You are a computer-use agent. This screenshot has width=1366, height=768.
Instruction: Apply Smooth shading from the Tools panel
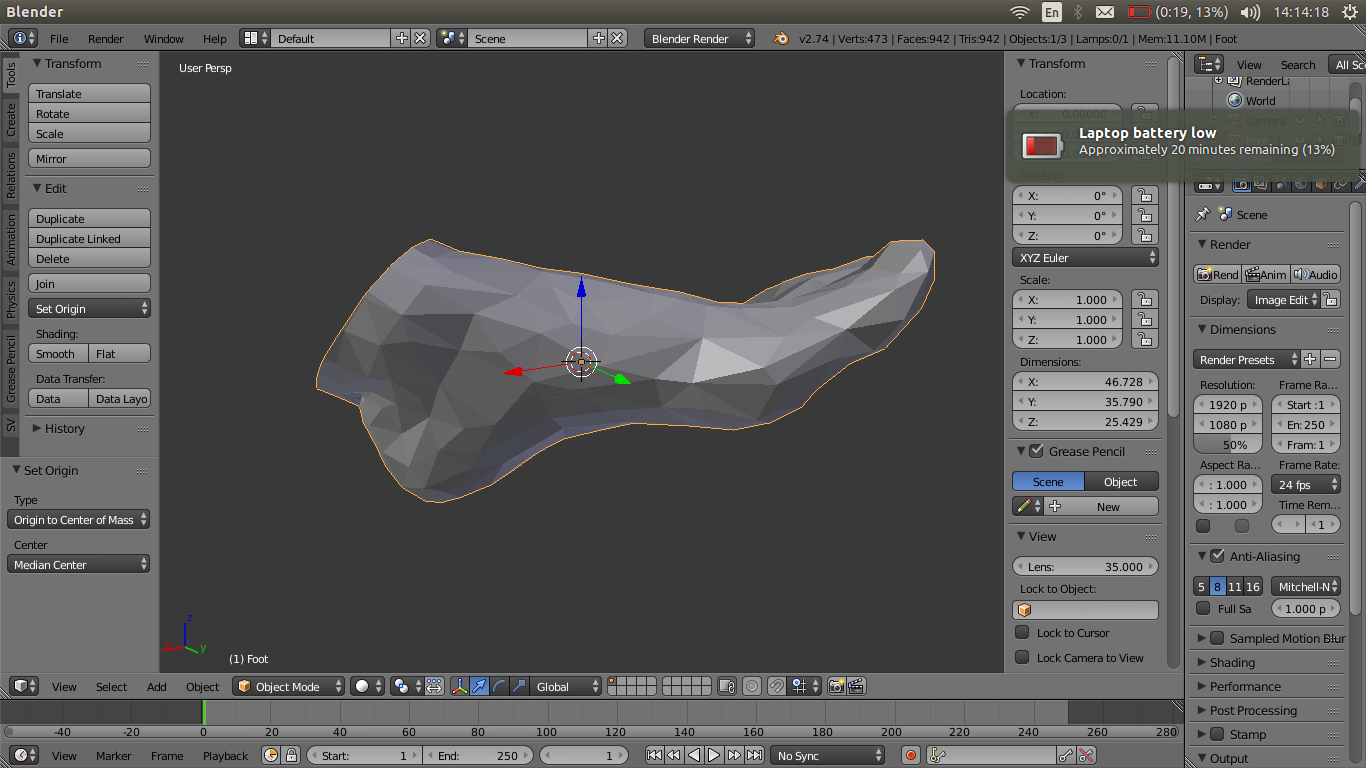pos(57,353)
